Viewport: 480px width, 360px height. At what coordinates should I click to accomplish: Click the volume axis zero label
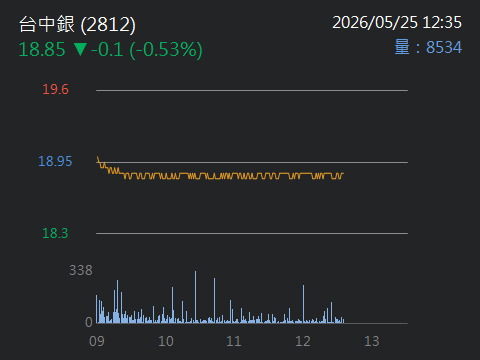point(89,322)
